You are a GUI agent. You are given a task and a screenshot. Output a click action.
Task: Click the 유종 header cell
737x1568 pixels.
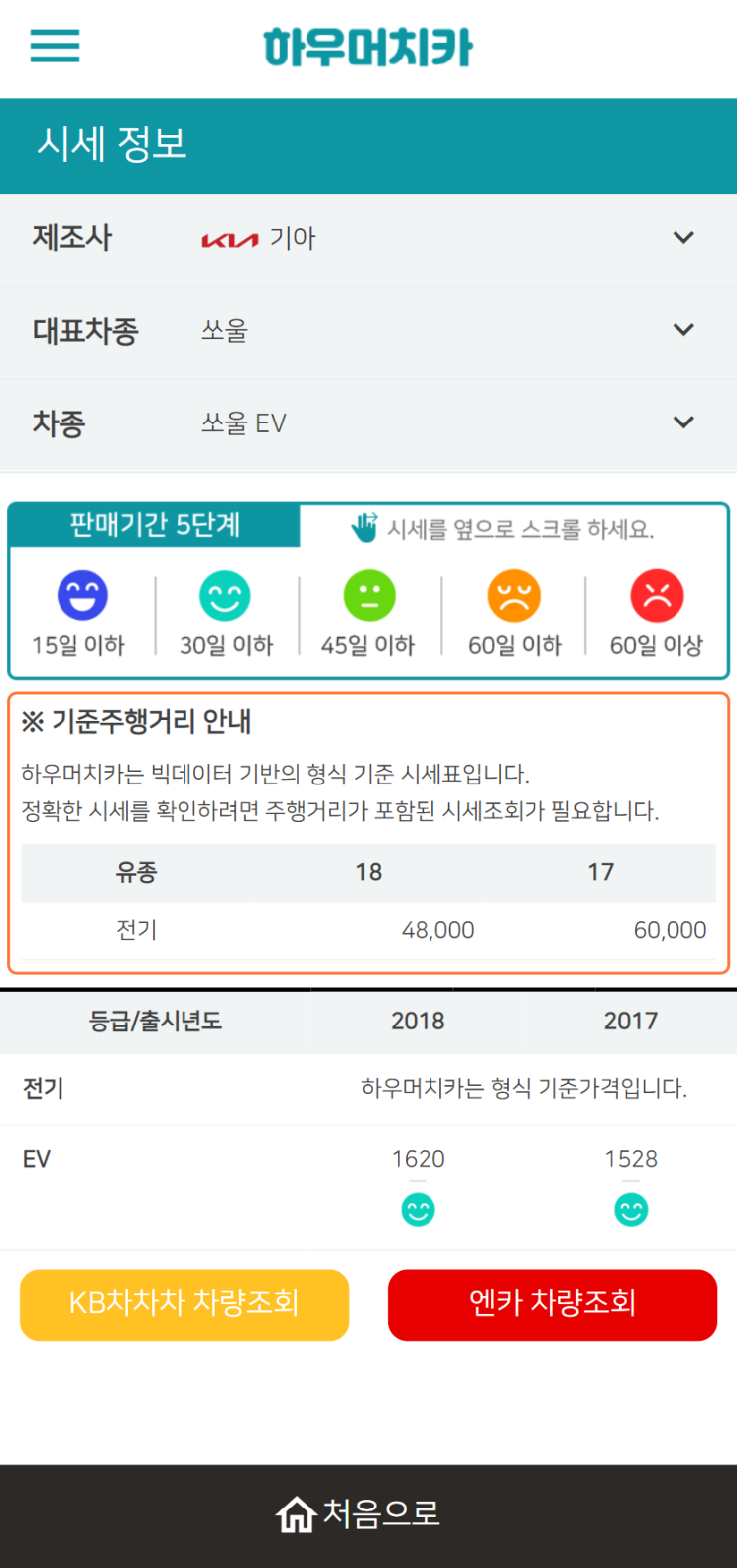pos(137,872)
